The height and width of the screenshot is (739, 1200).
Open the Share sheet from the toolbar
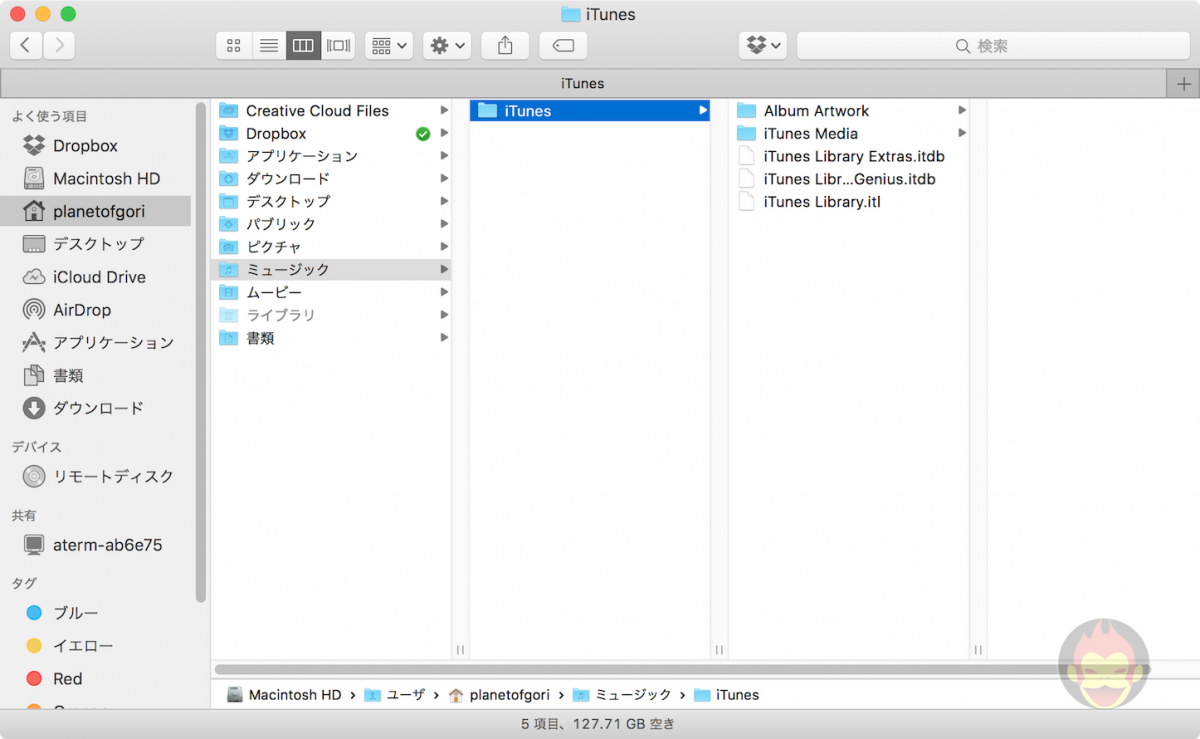[x=505, y=45]
